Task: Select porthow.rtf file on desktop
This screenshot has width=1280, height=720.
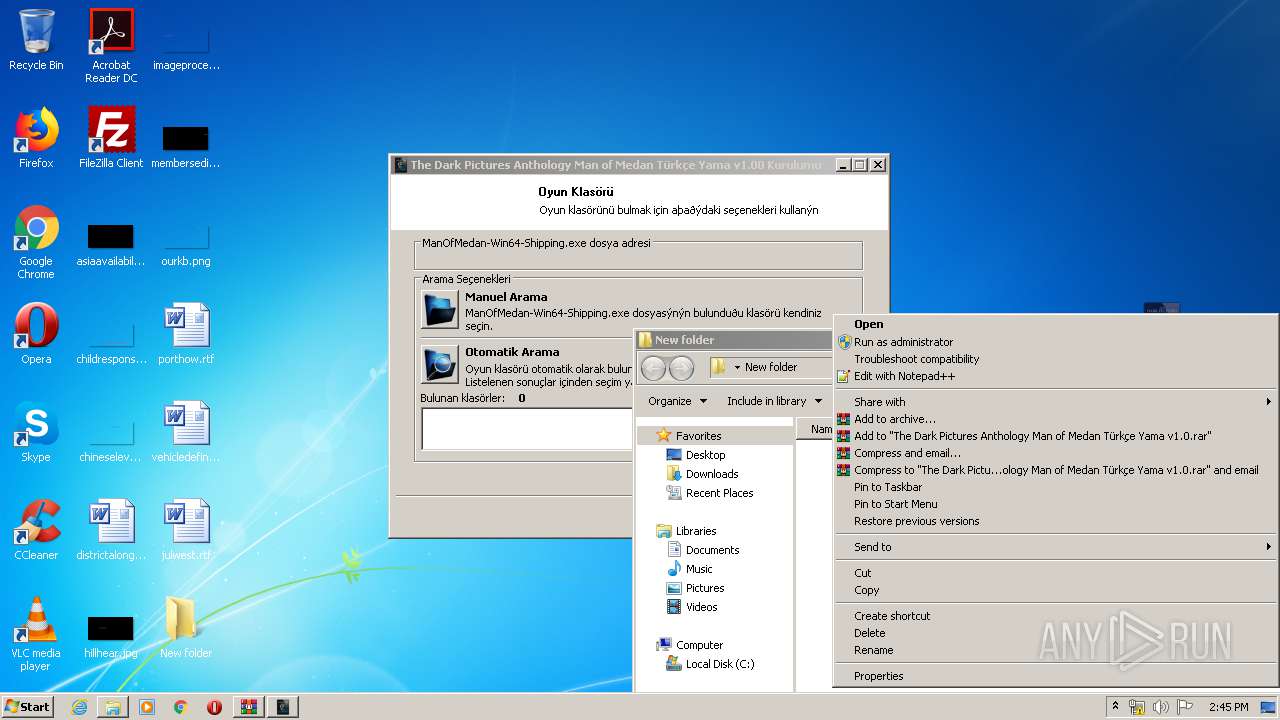Action: tap(186, 334)
